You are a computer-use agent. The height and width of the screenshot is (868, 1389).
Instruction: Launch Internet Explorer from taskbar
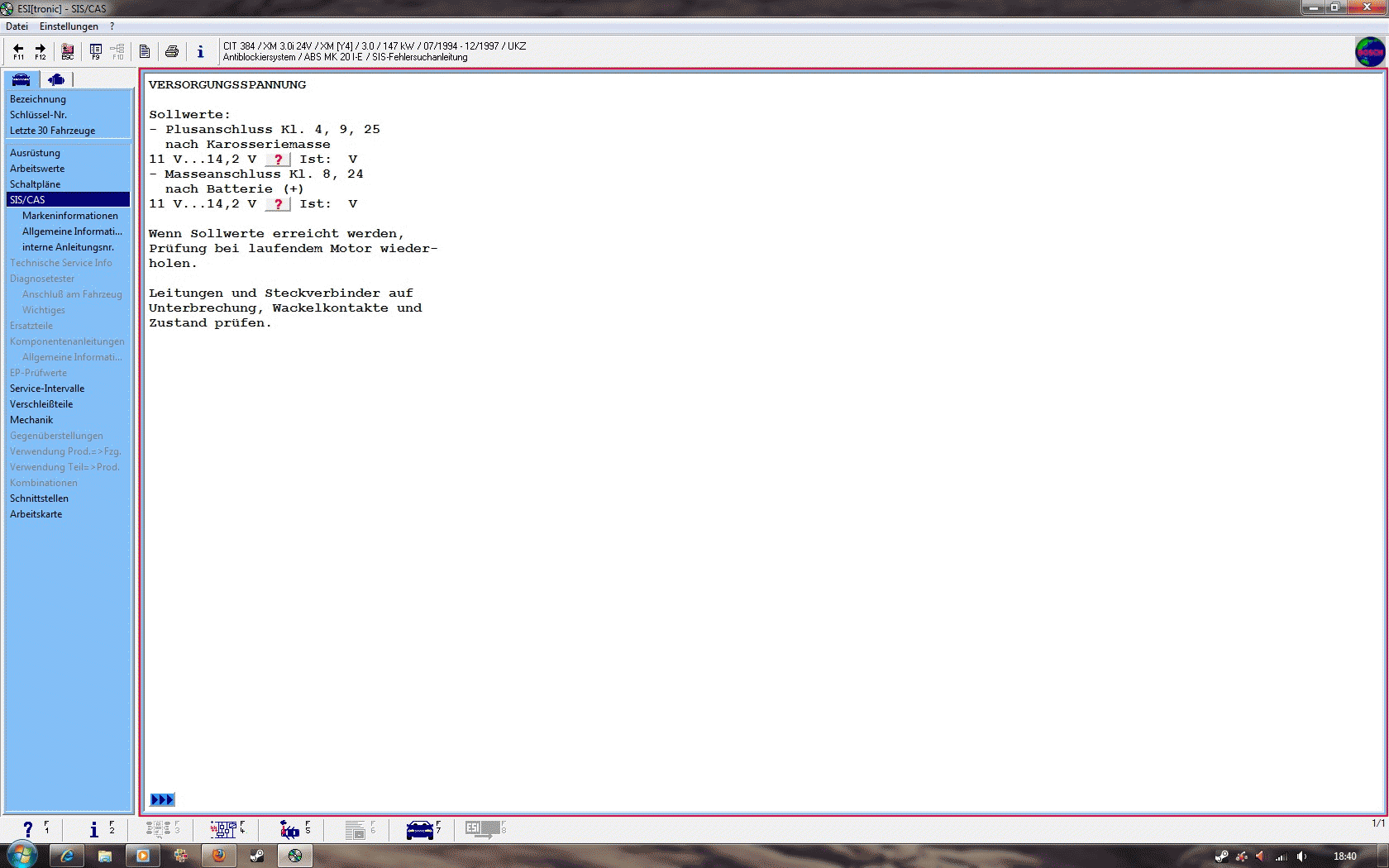(x=67, y=856)
